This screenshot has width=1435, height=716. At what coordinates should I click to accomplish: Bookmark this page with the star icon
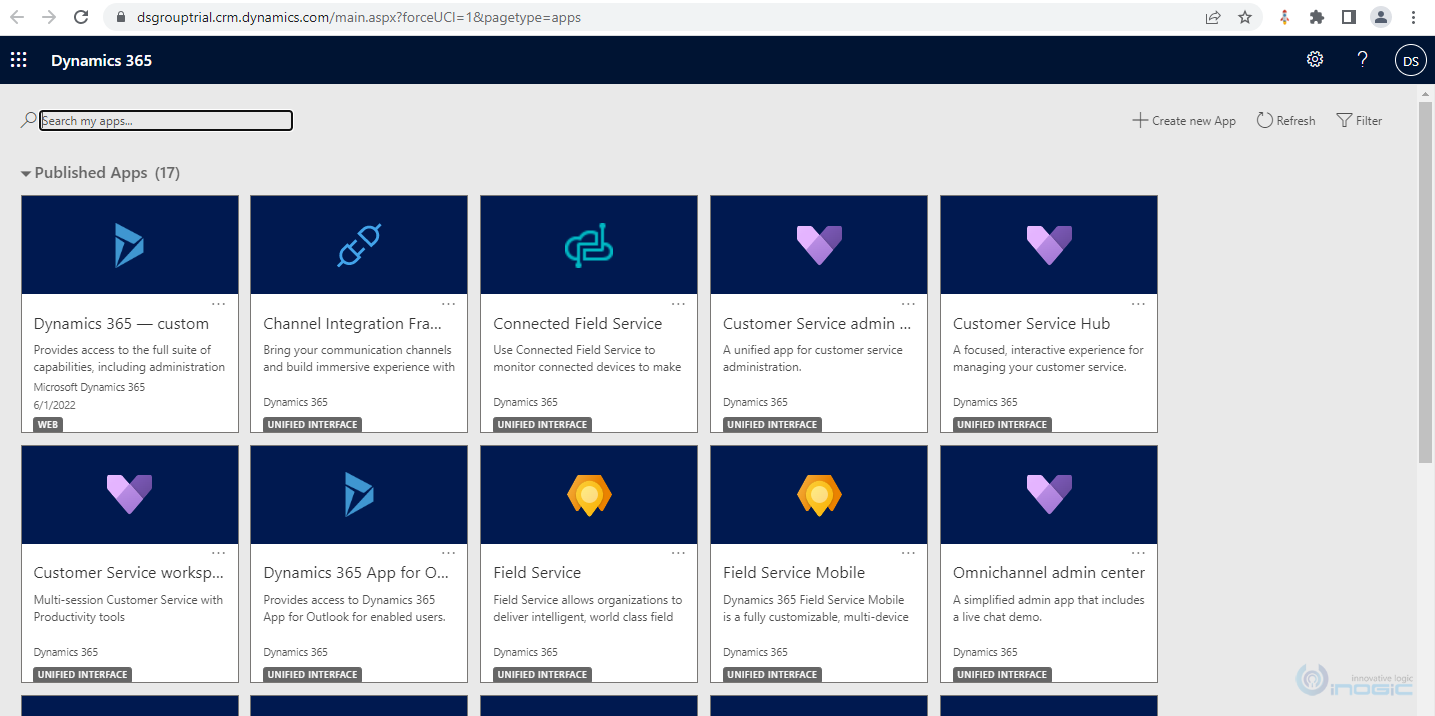1245,17
